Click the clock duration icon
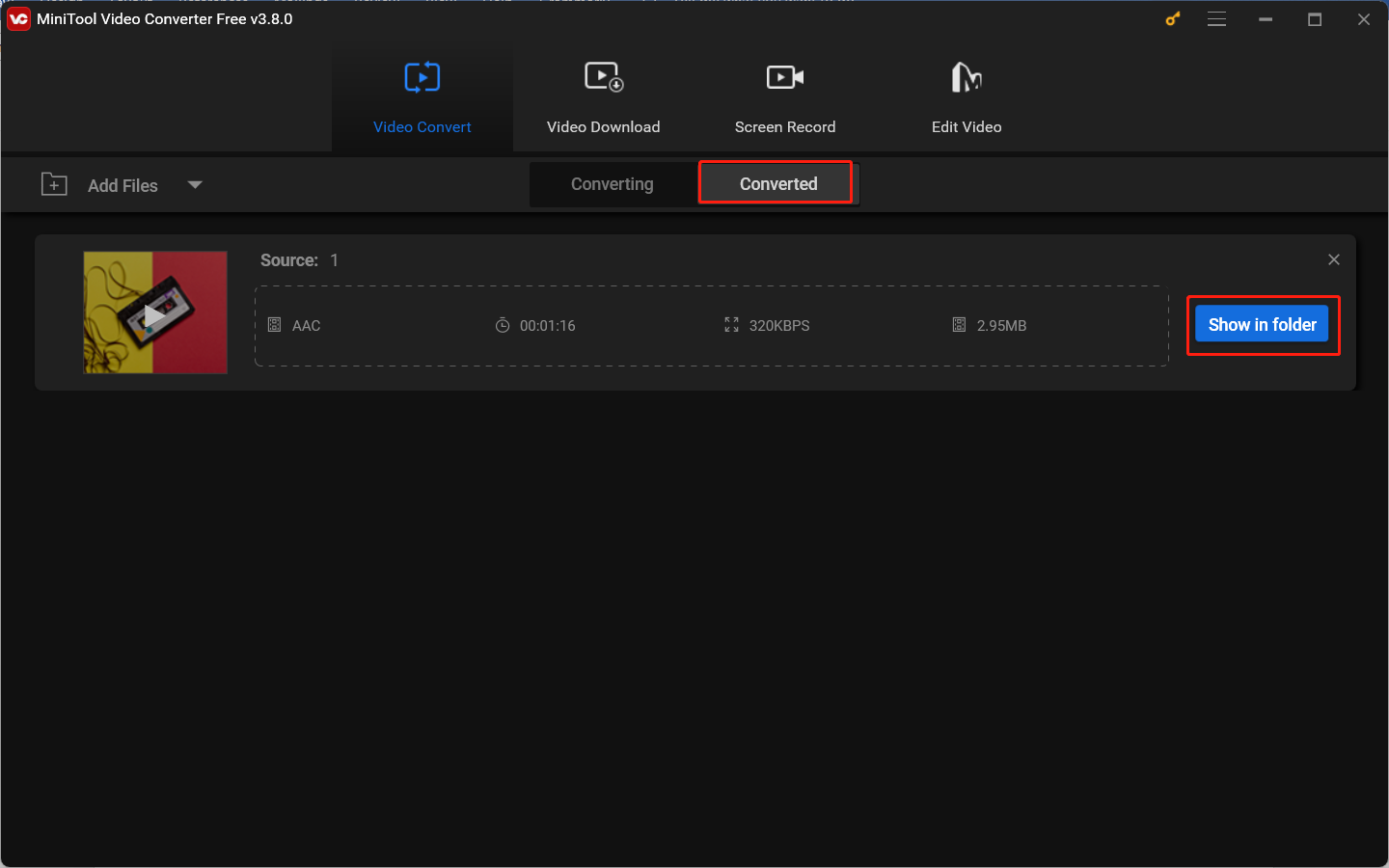This screenshot has height=868, width=1389. 503,325
